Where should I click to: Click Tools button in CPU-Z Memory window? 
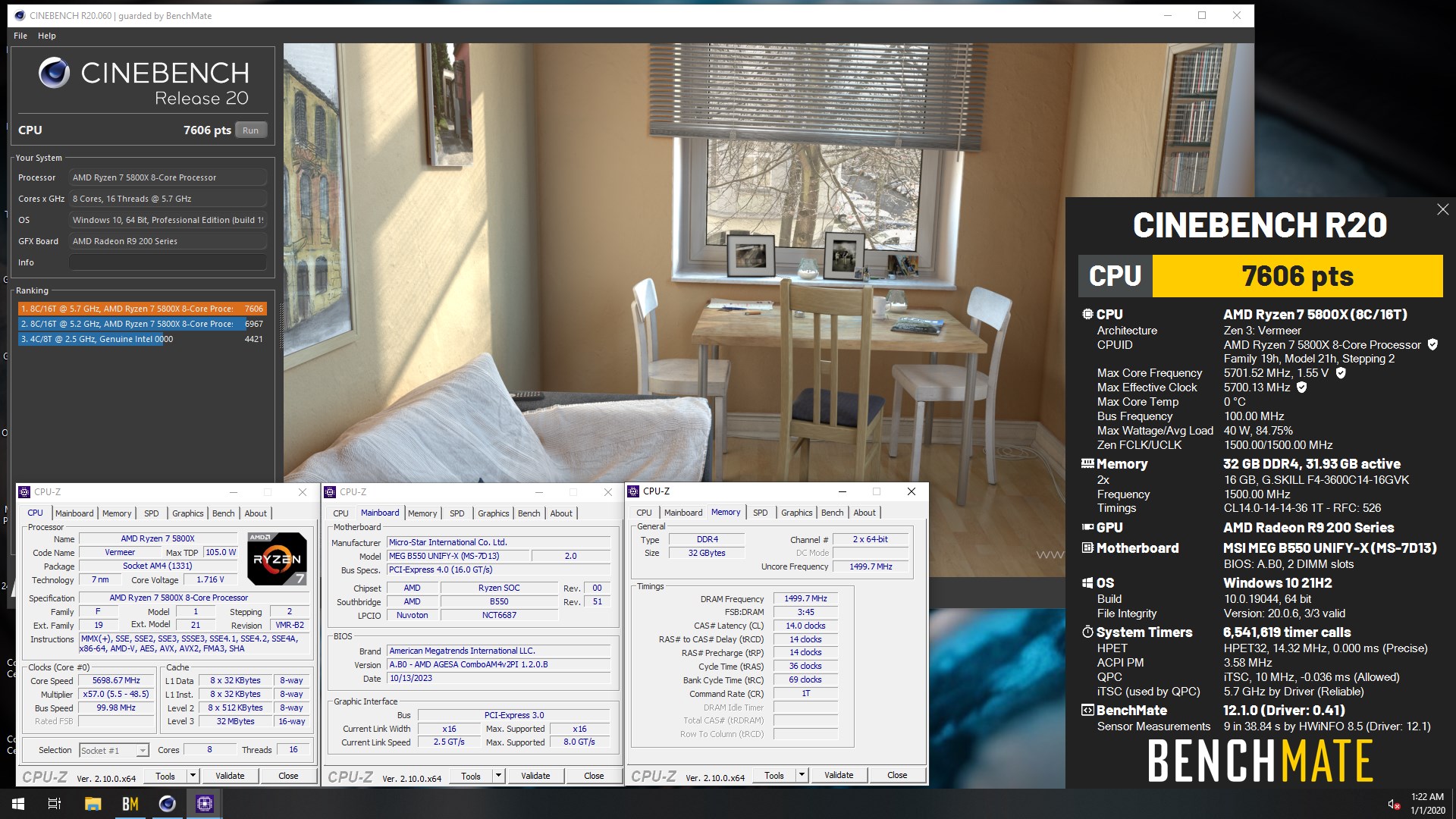(x=774, y=775)
